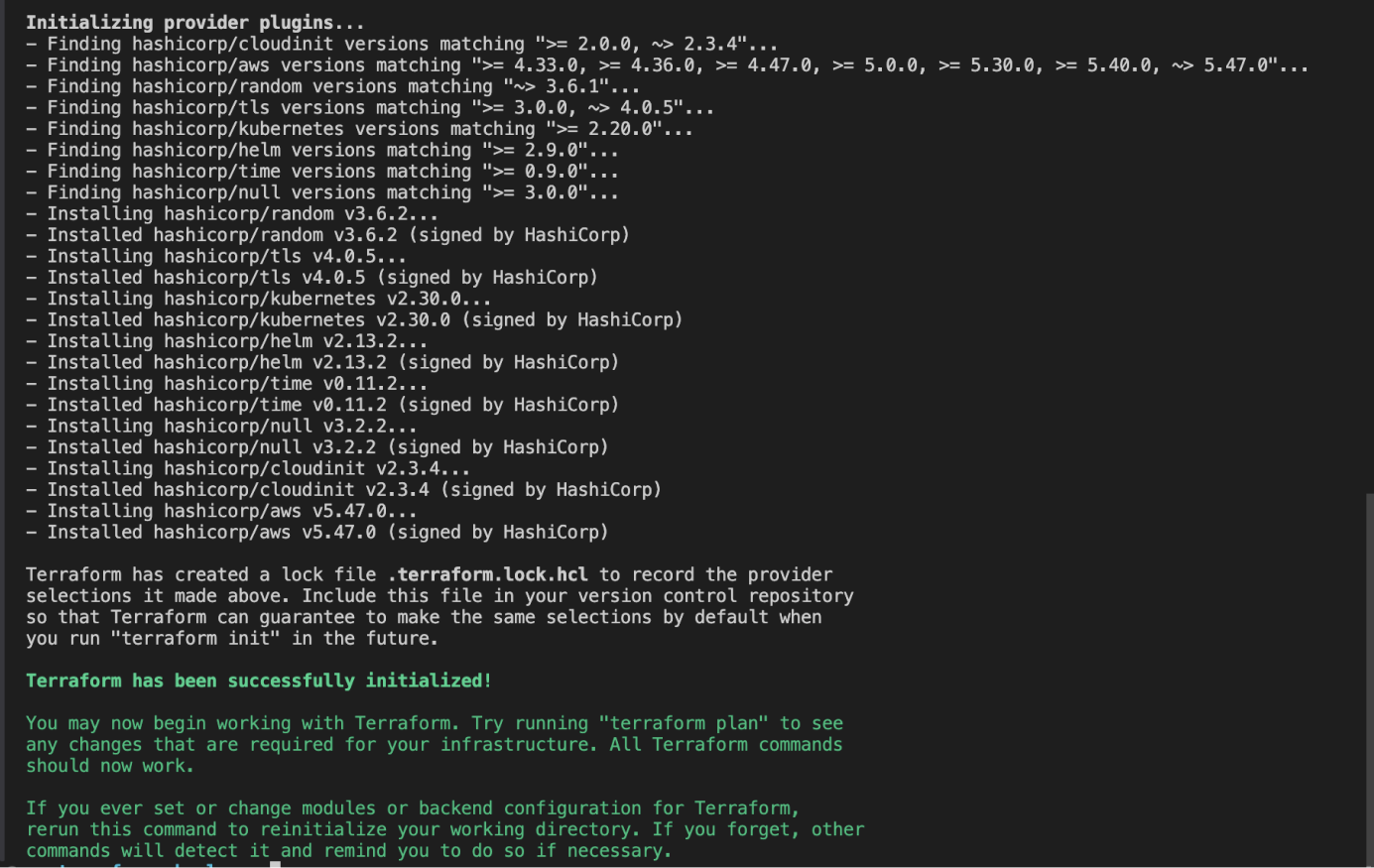
Task: Click the "Finding hashicorp/kubernetes versions" line
Action: 359,129
